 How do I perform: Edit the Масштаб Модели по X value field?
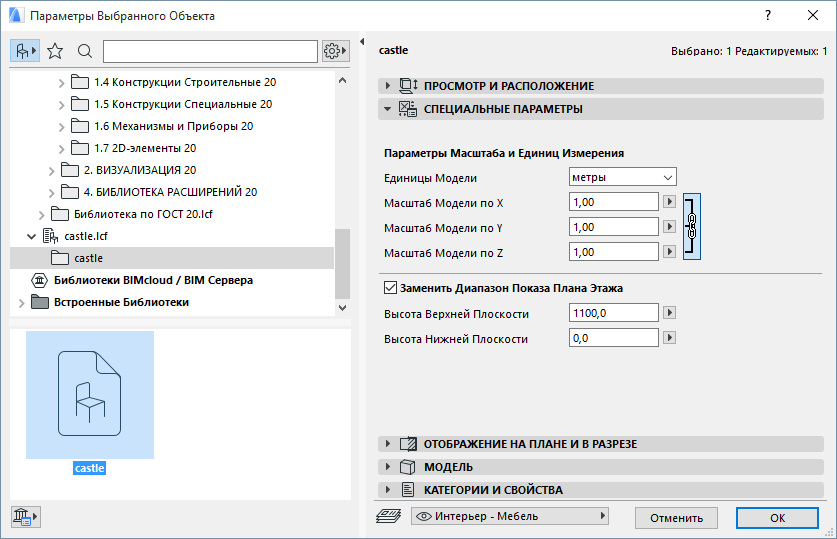point(614,202)
